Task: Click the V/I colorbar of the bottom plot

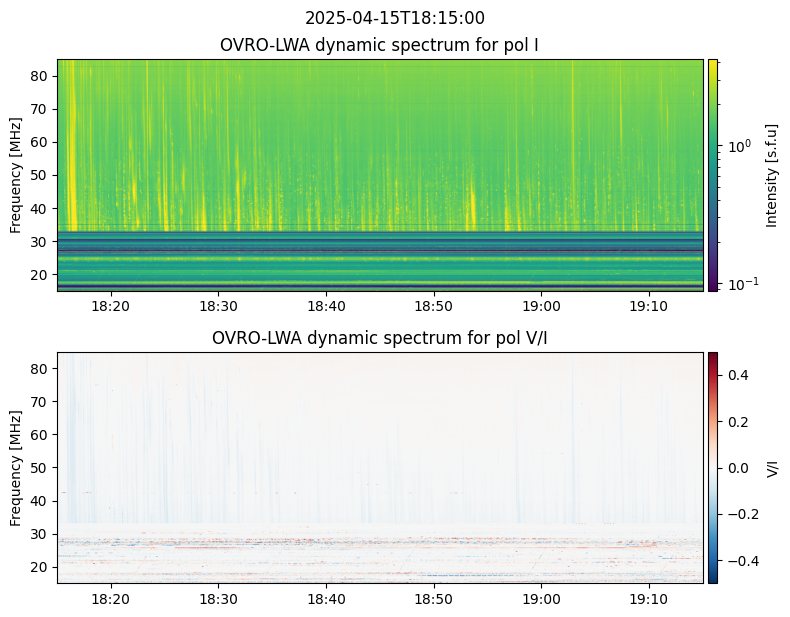Action: coord(713,467)
